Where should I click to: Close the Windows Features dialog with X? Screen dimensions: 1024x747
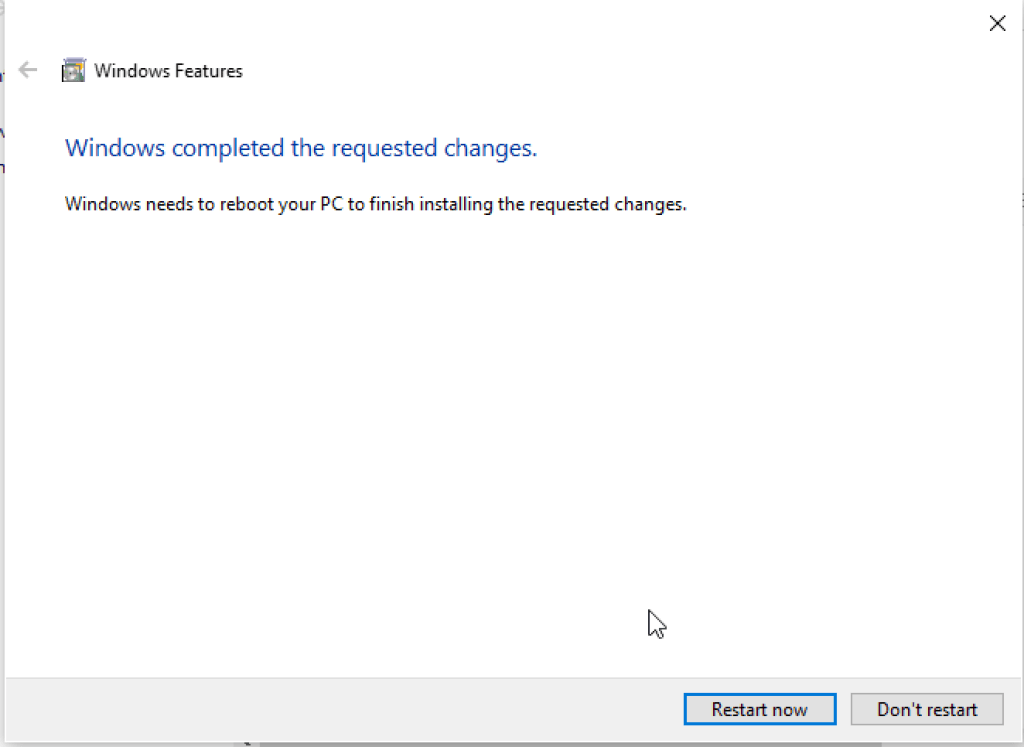point(997,23)
